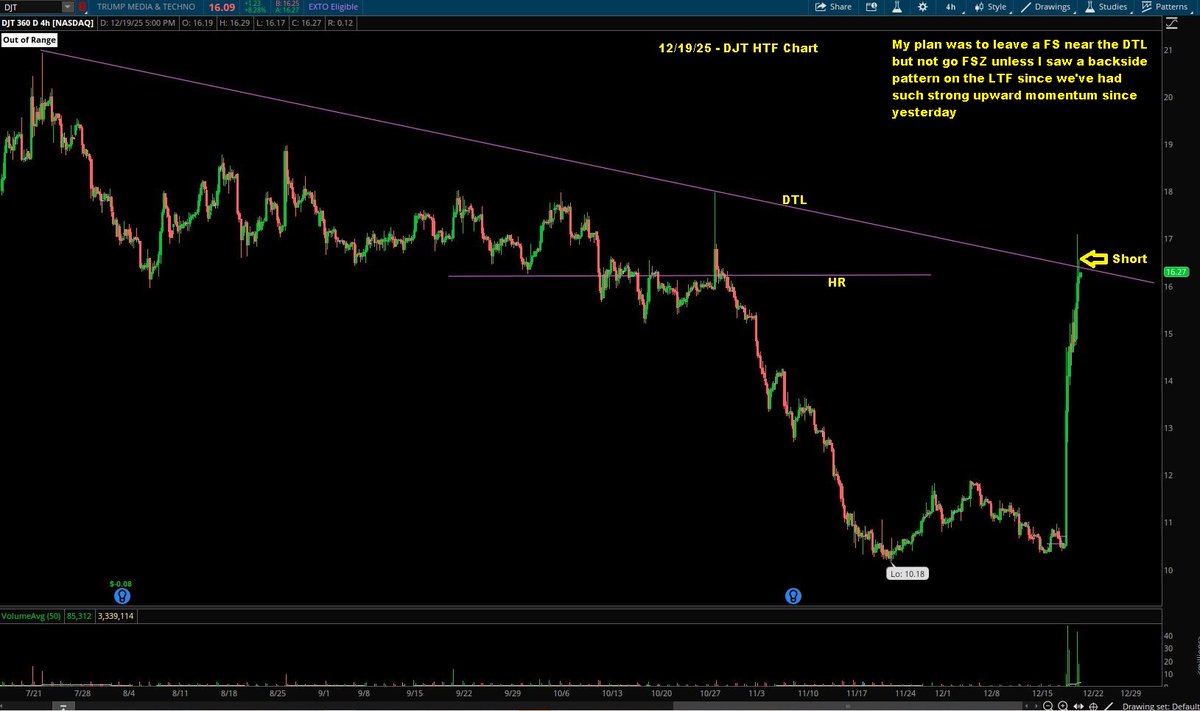Click the $-0.08 earnings label
The image size is (1200, 711).
(x=120, y=583)
